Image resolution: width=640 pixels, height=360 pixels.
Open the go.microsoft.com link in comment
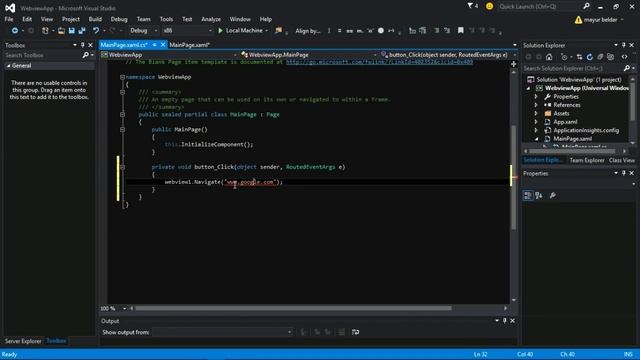click(379, 62)
